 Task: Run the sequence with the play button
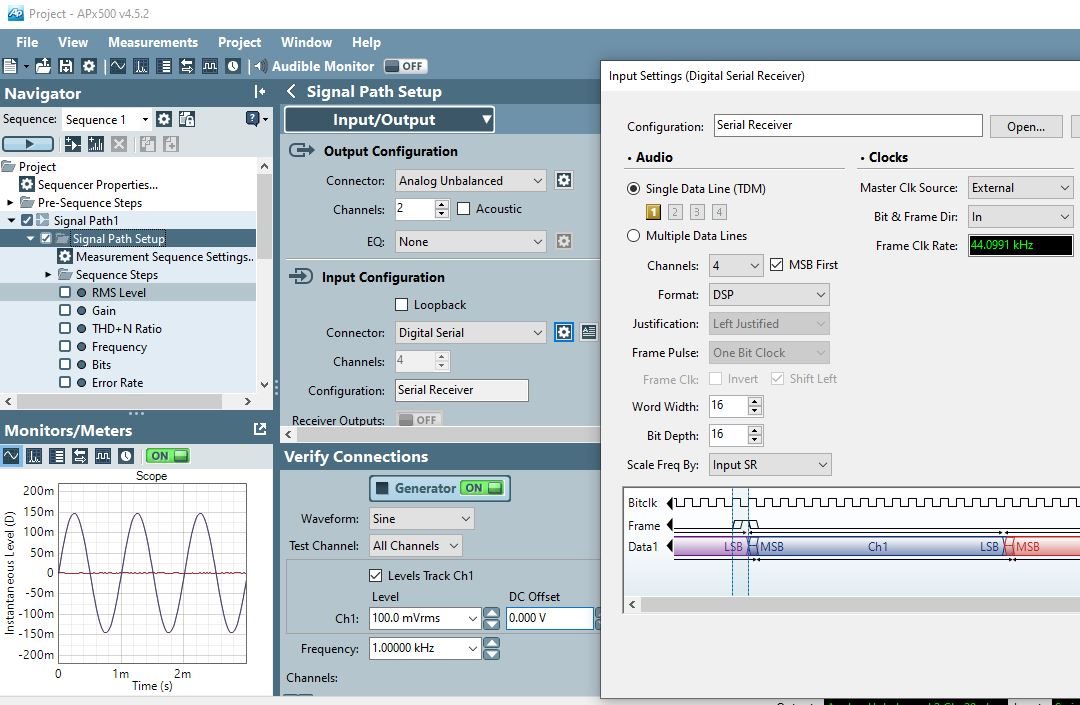pos(28,144)
